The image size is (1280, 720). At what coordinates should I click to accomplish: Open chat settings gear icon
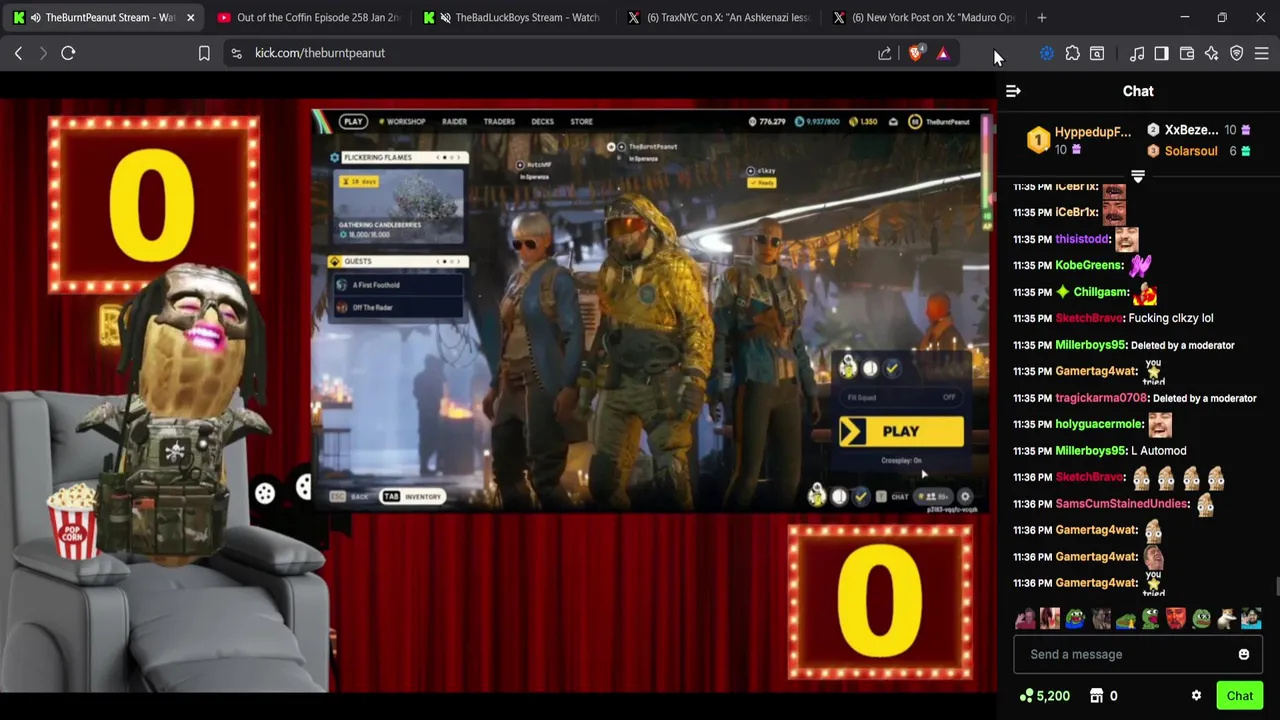tap(1196, 696)
